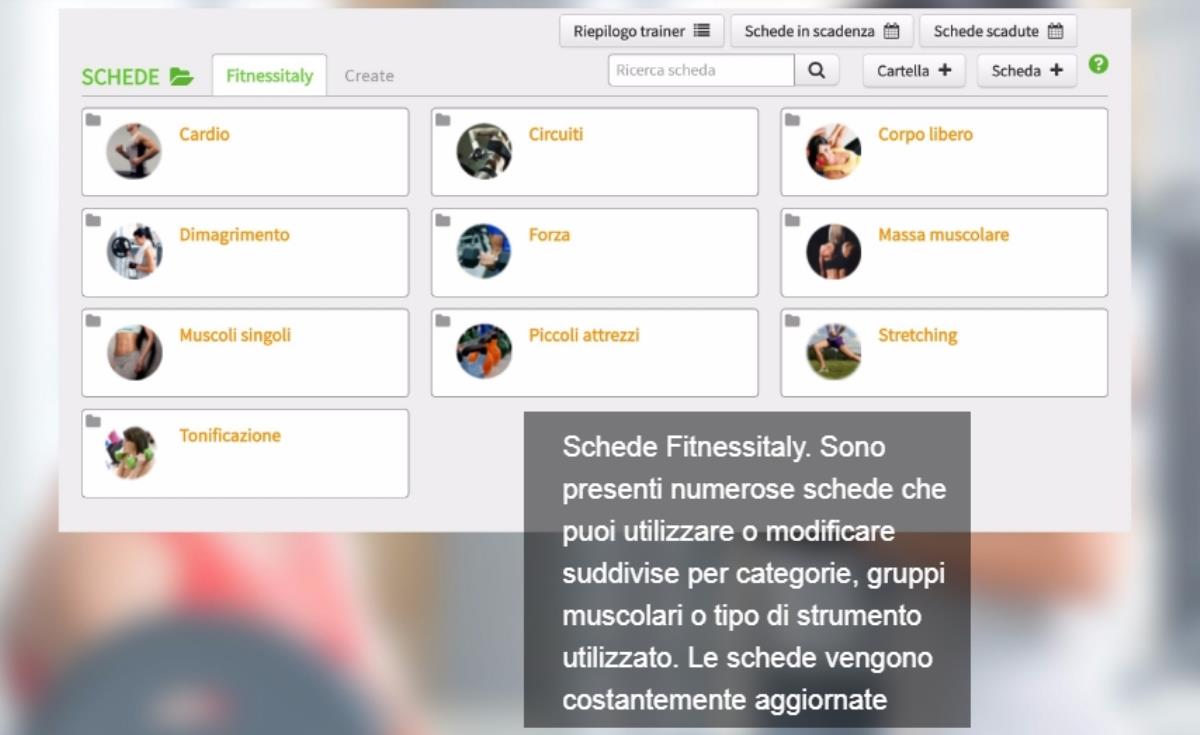The height and width of the screenshot is (735, 1200).
Task: Select the Massa muscolare folder link
Action: 943,235
